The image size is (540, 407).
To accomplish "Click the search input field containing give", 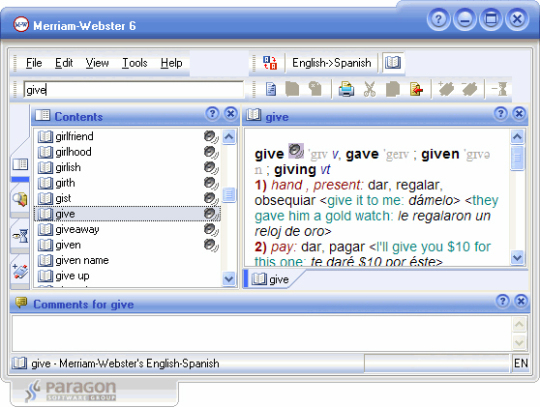I will pos(134,90).
